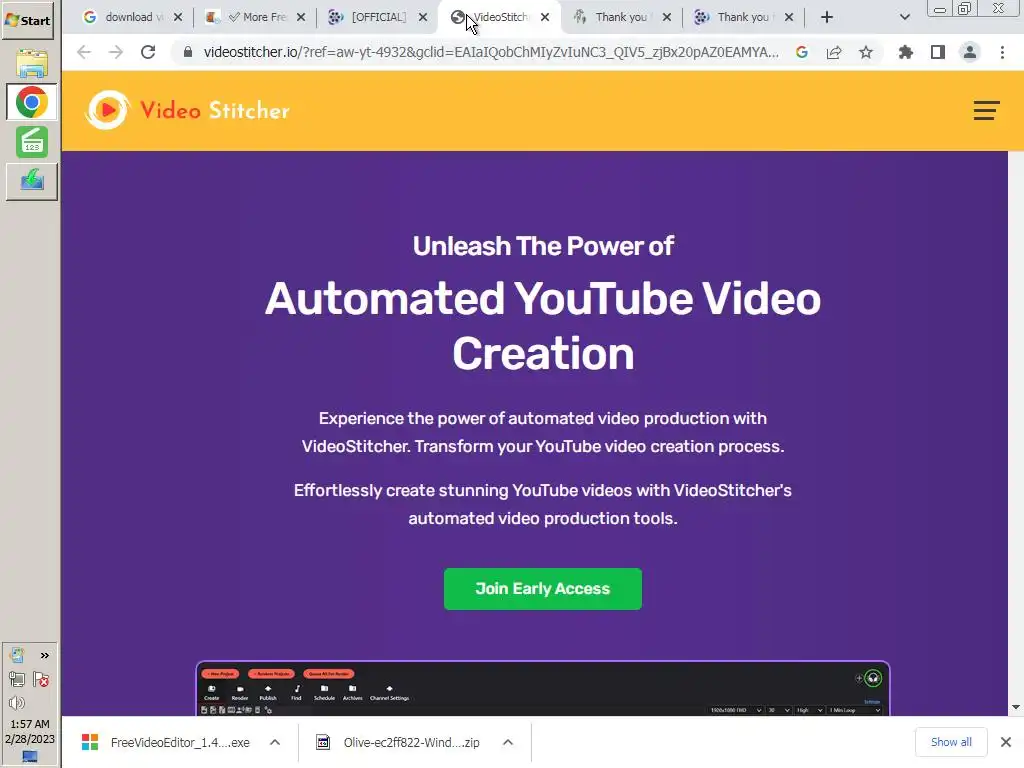Click the 'Automated YouTube Video Creation' heading
1024x768 pixels.
click(543, 325)
